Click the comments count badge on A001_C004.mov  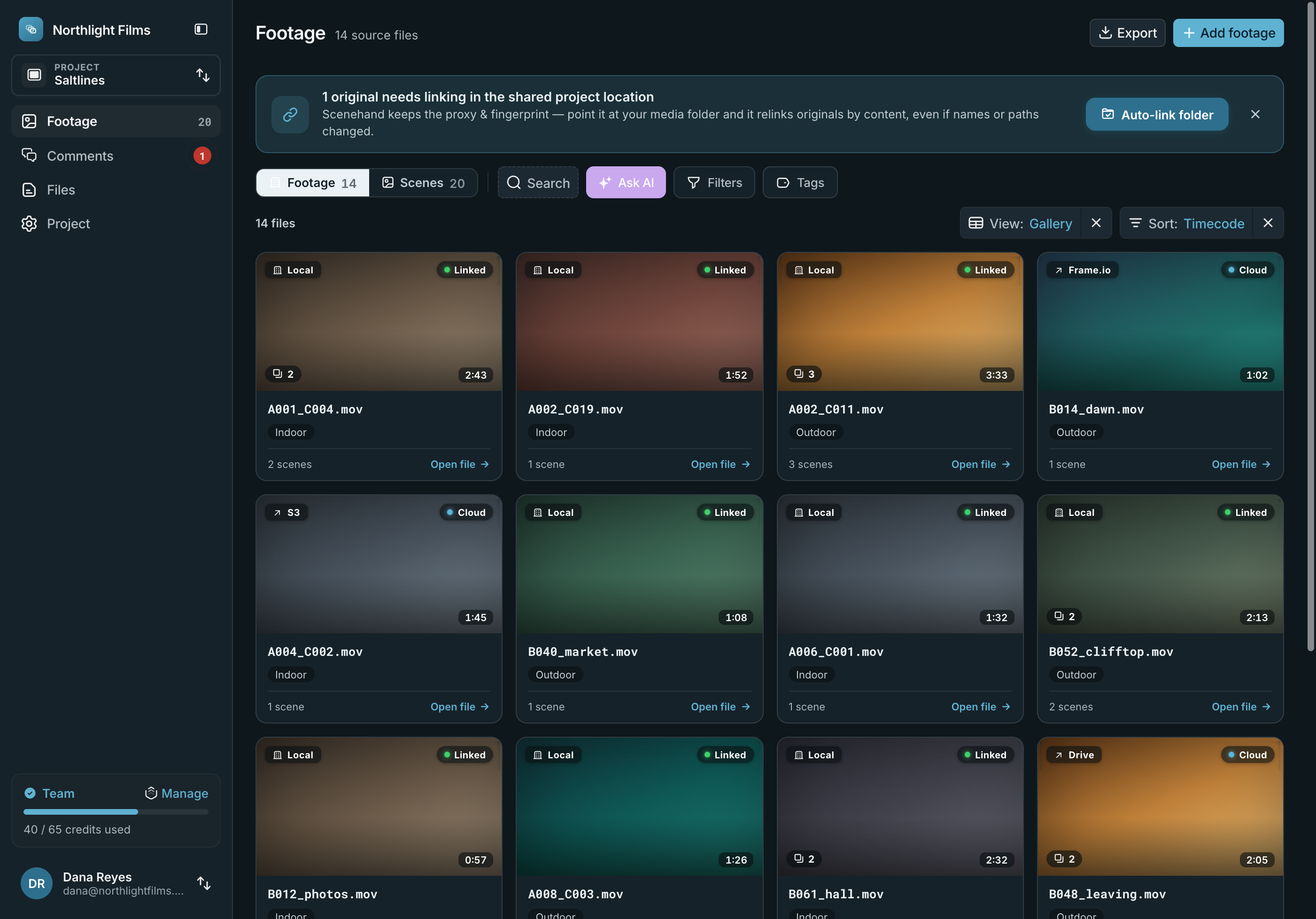284,374
